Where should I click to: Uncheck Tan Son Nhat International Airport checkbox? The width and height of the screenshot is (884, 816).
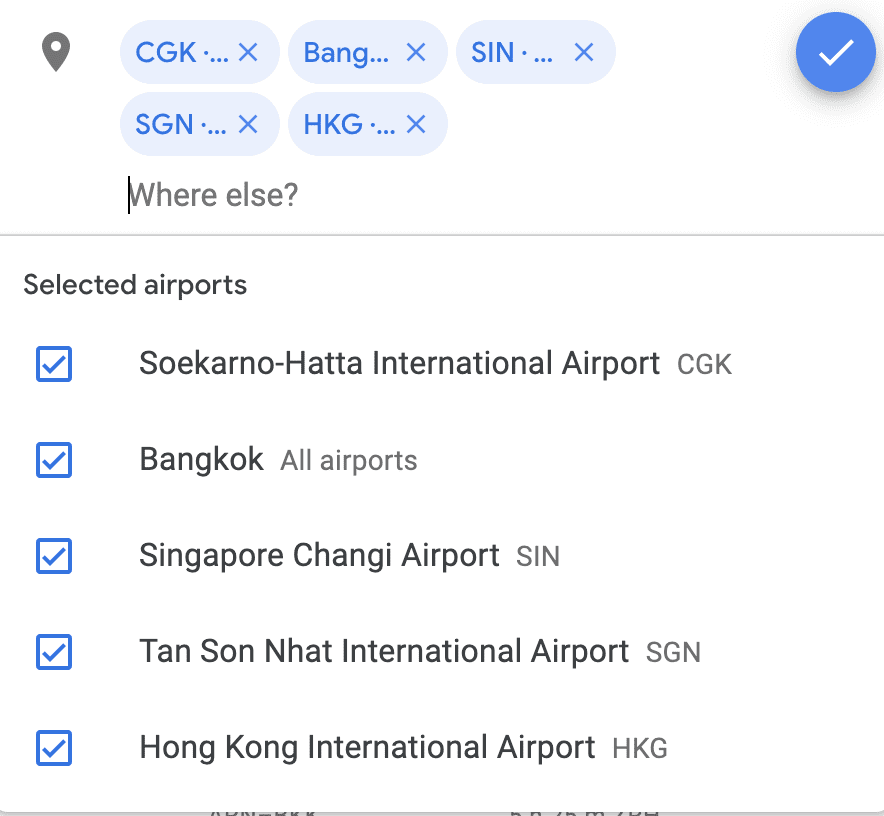54,652
